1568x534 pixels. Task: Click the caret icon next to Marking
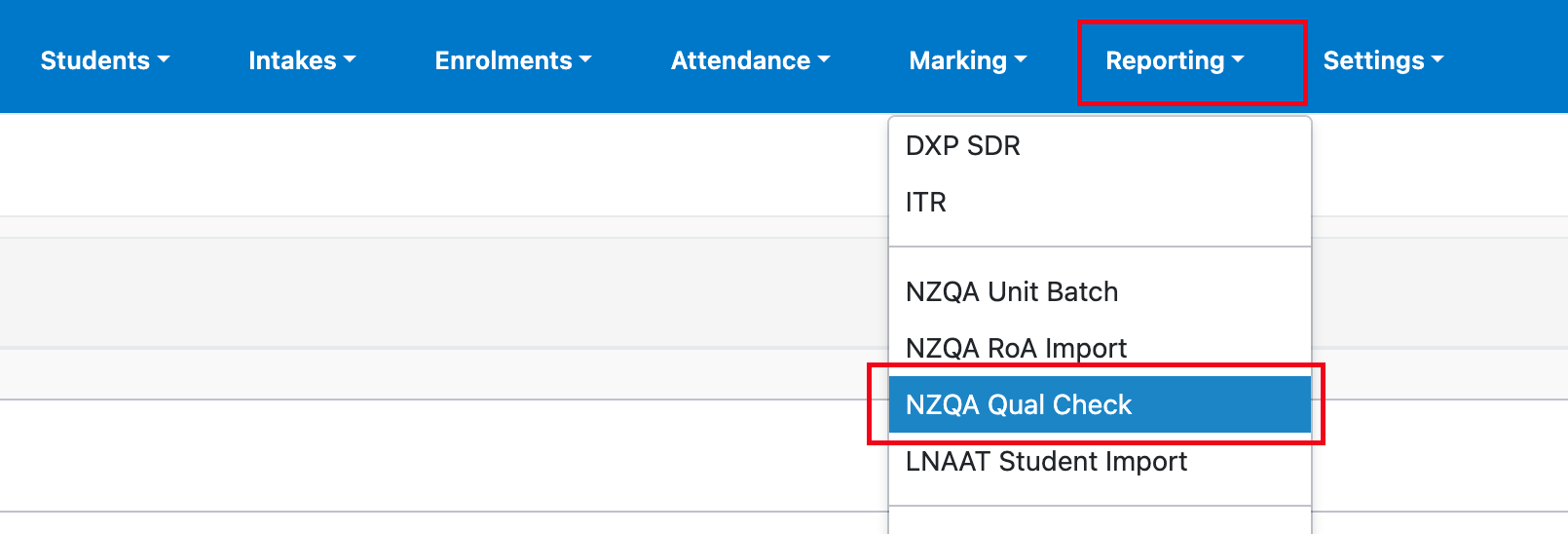tap(1021, 59)
